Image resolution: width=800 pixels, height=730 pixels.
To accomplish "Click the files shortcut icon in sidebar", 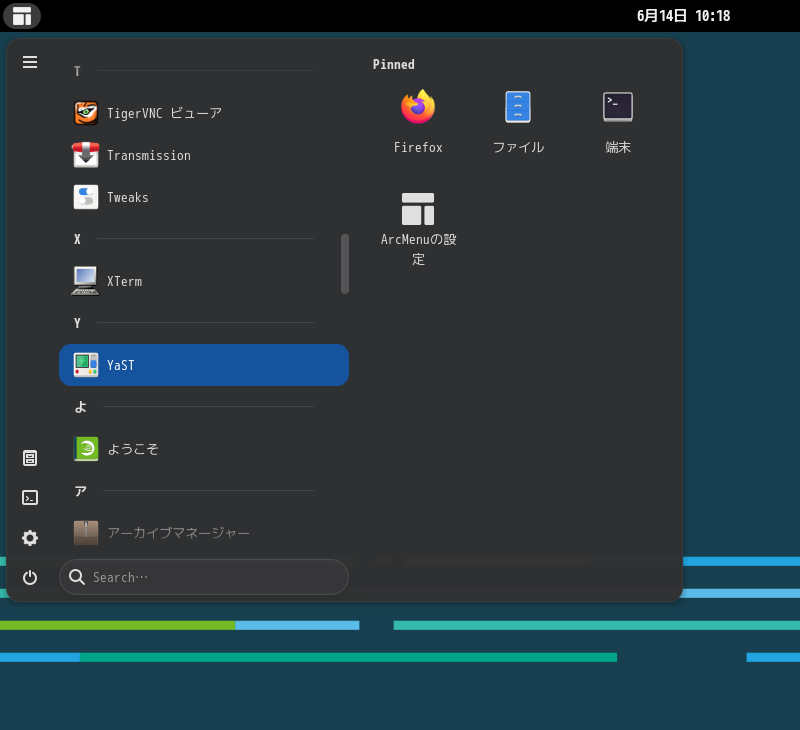I will point(30,458).
